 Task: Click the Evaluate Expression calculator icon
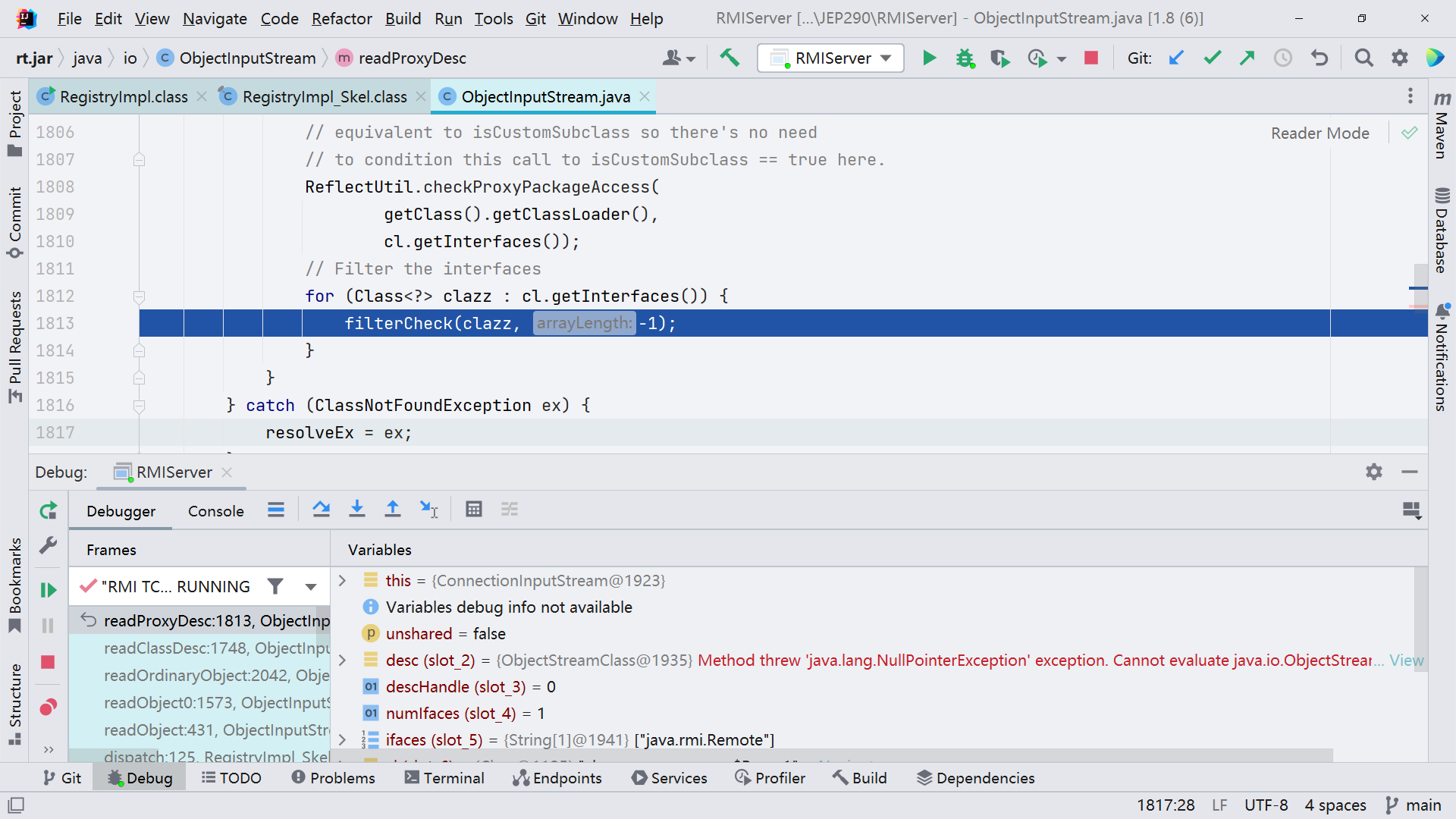pyautogui.click(x=474, y=510)
